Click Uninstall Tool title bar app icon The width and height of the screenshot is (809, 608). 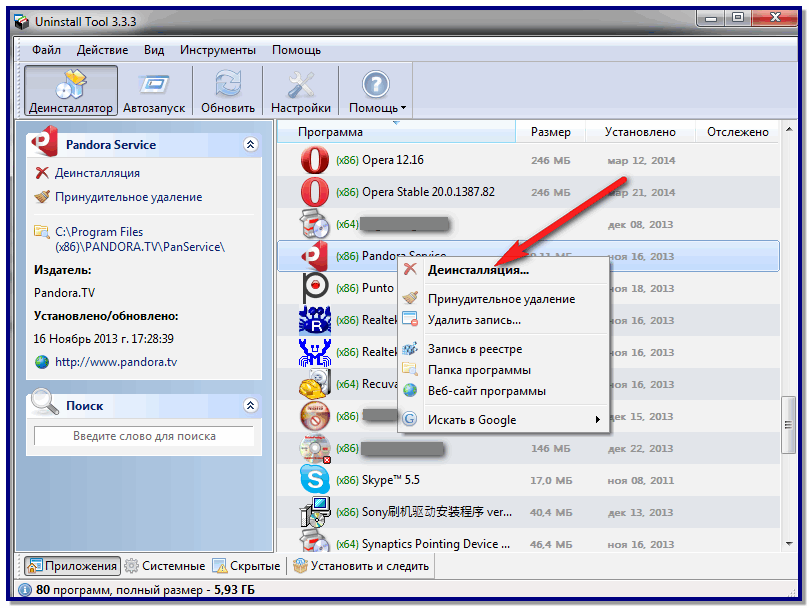point(22,22)
